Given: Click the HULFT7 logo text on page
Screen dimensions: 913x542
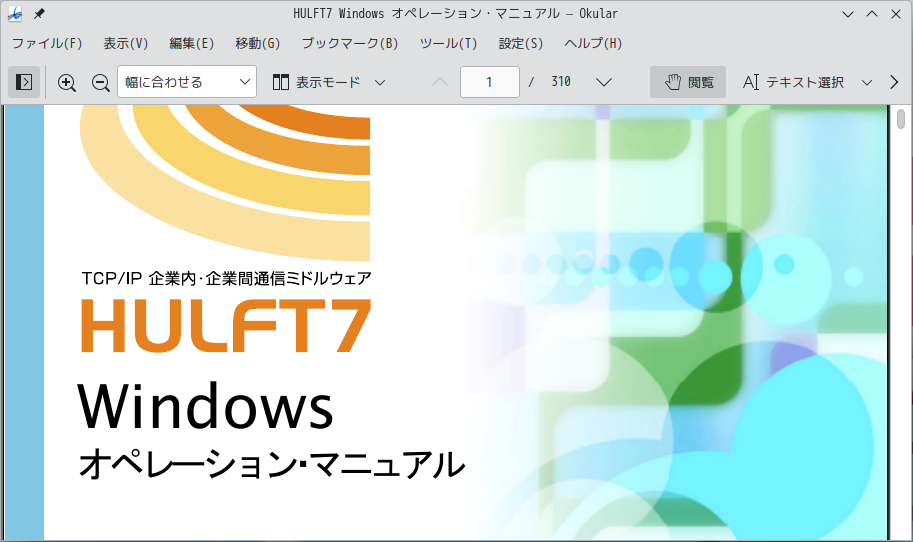Looking at the screenshot, I should pos(226,325).
